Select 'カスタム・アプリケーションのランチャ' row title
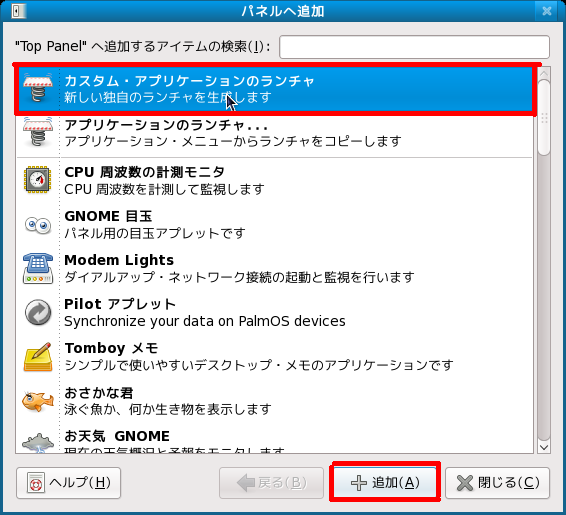This screenshot has height=515, width=566. coord(189,80)
